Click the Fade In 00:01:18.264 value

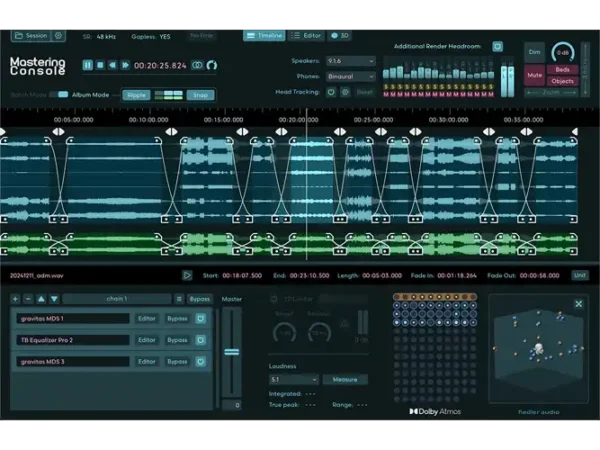pyautogui.click(x=457, y=276)
